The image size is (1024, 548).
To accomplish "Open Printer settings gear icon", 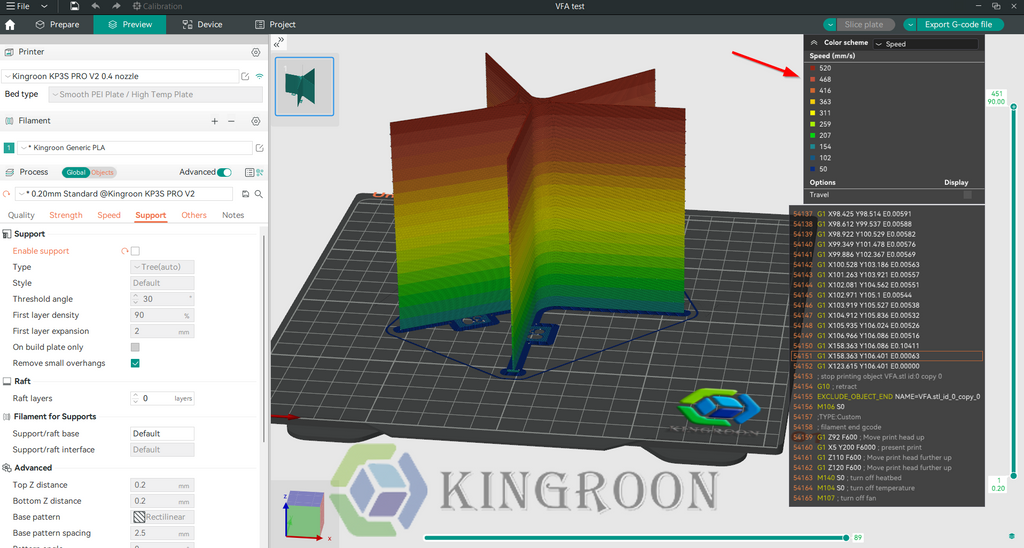I will tap(256, 52).
